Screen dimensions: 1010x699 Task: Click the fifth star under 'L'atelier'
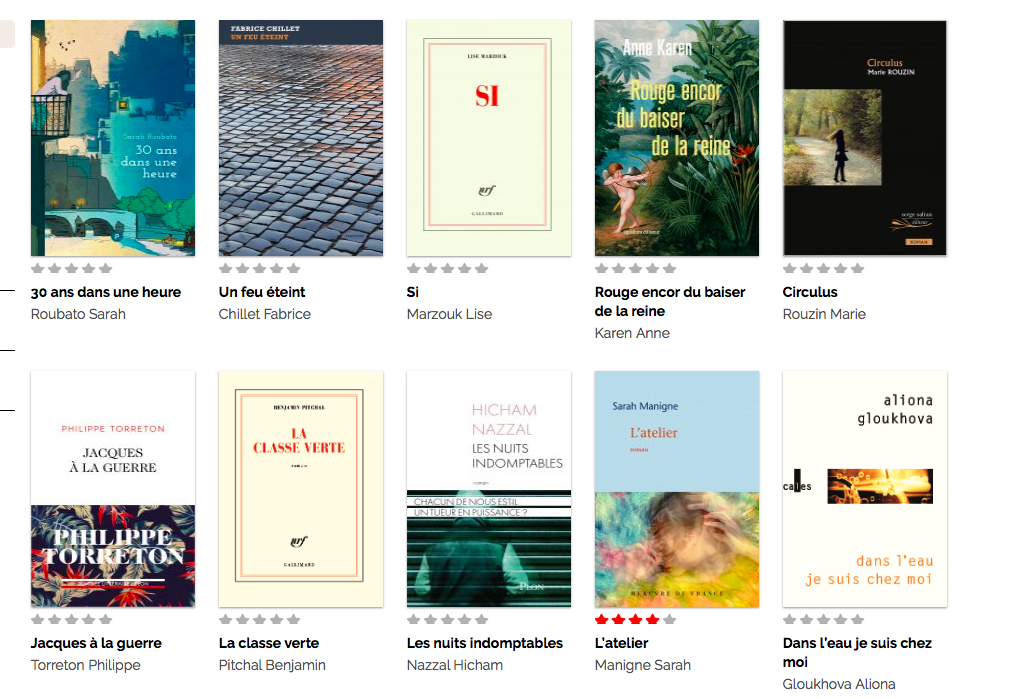click(669, 619)
